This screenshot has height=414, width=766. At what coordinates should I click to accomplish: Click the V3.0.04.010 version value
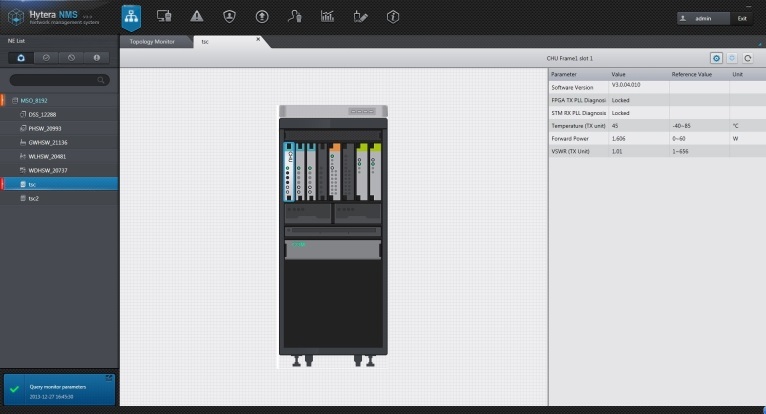coord(626,85)
